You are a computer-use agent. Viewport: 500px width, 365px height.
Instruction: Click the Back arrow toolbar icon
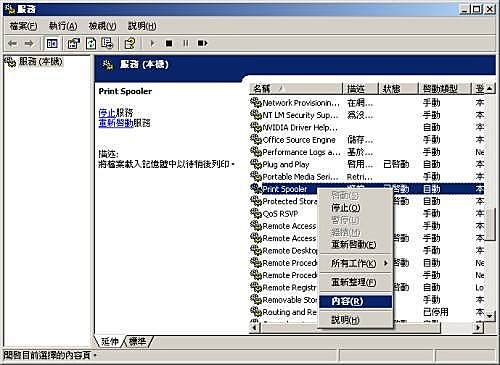(x=13, y=43)
